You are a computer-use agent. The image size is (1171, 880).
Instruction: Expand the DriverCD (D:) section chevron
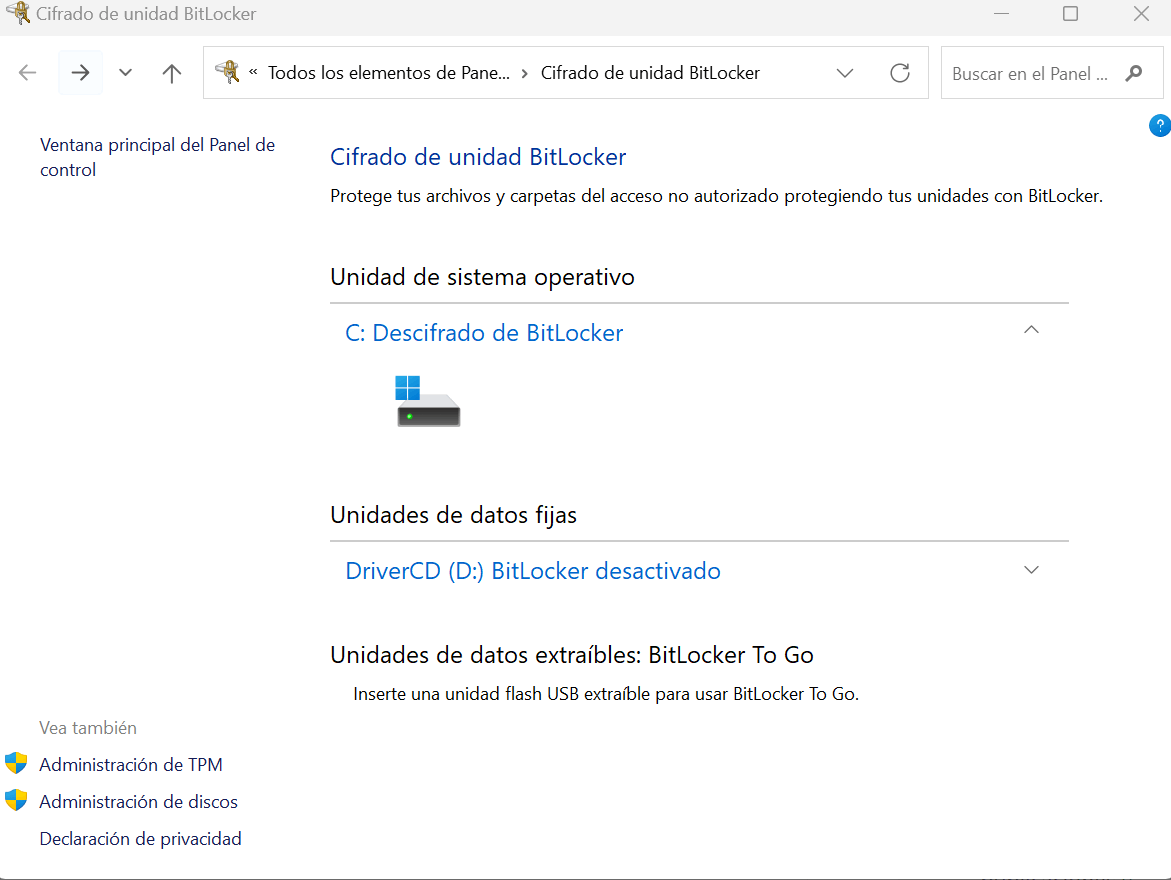point(1031,570)
